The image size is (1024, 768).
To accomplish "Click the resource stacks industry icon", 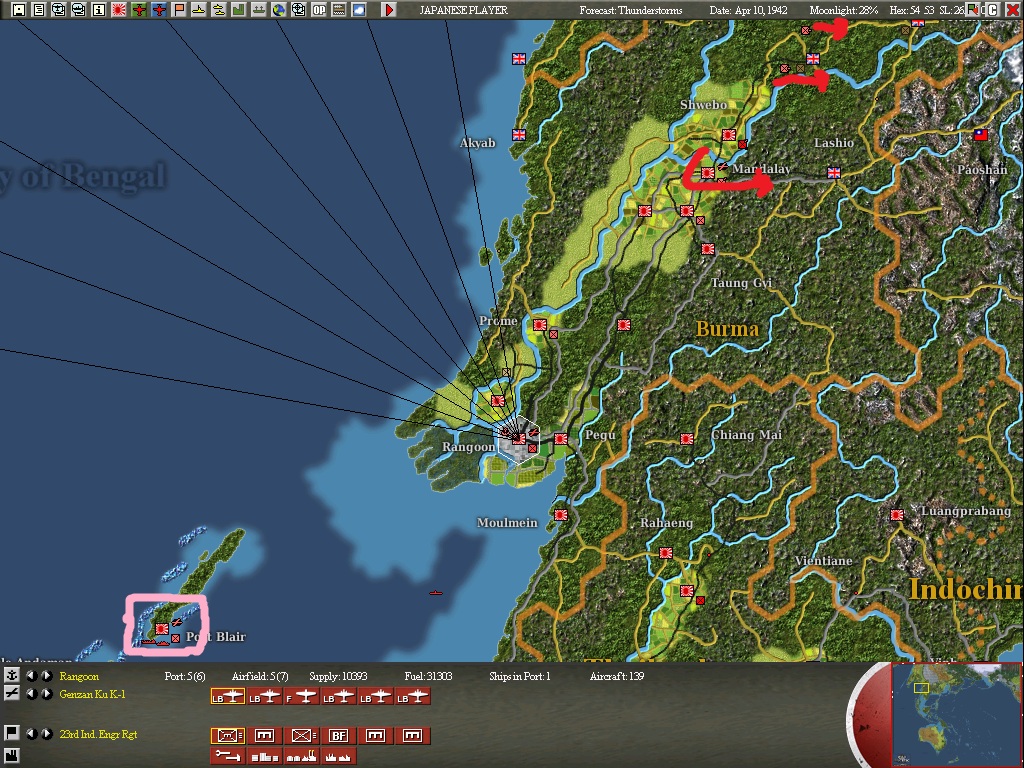I will tap(264, 756).
